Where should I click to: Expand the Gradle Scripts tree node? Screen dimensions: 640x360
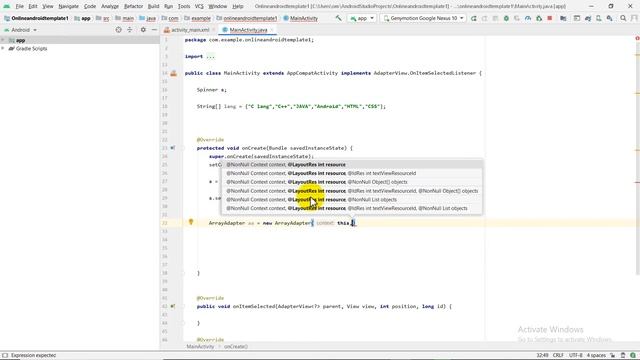click(3, 48)
